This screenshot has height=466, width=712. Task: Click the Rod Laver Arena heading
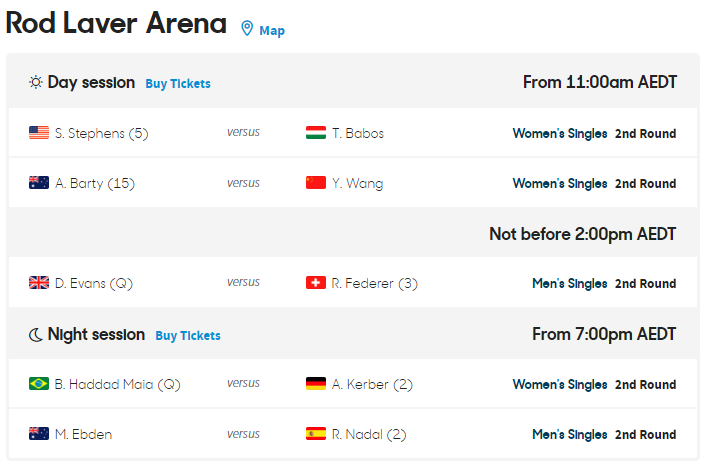116,24
